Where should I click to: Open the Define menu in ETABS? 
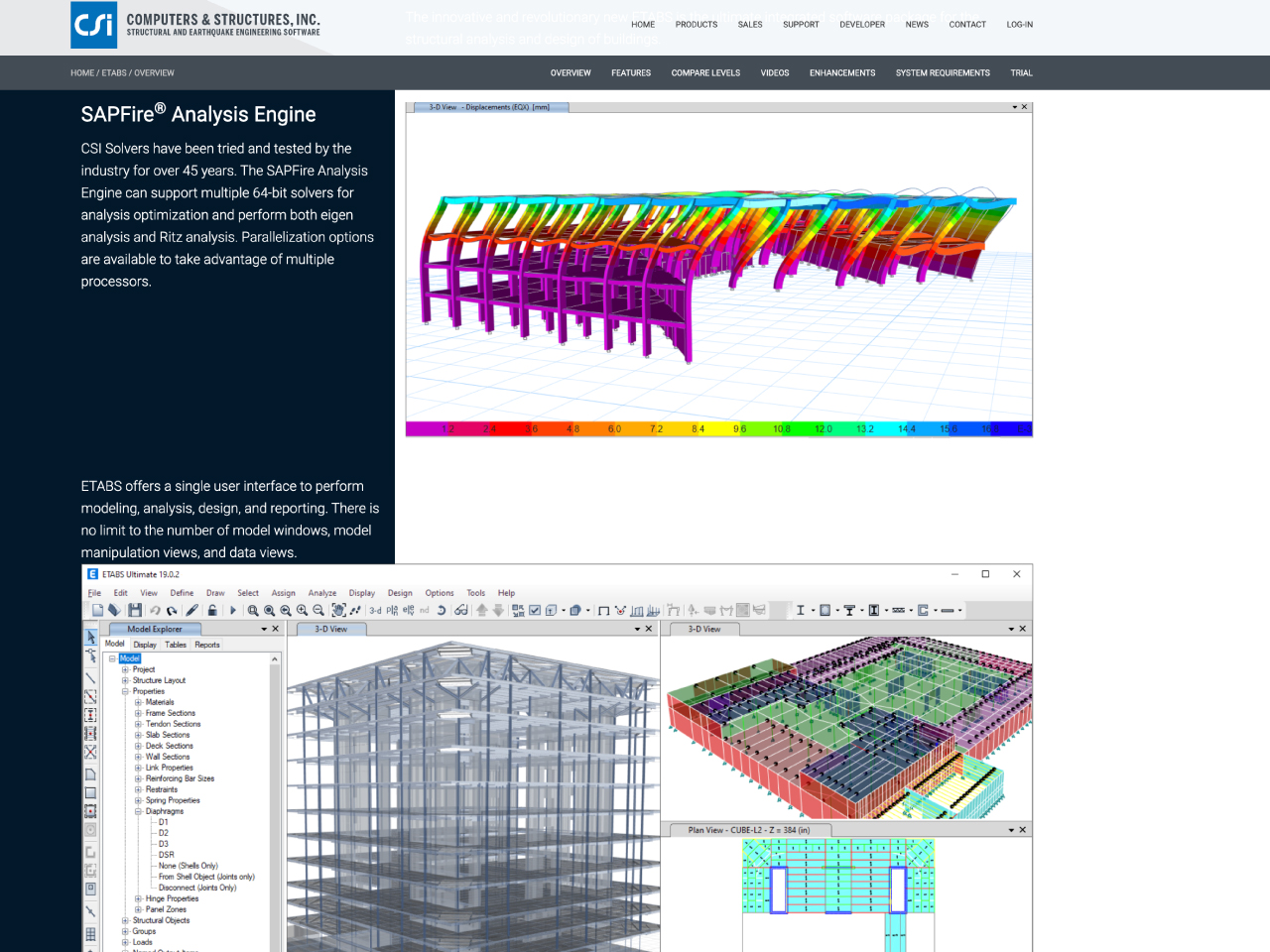[x=182, y=593]
